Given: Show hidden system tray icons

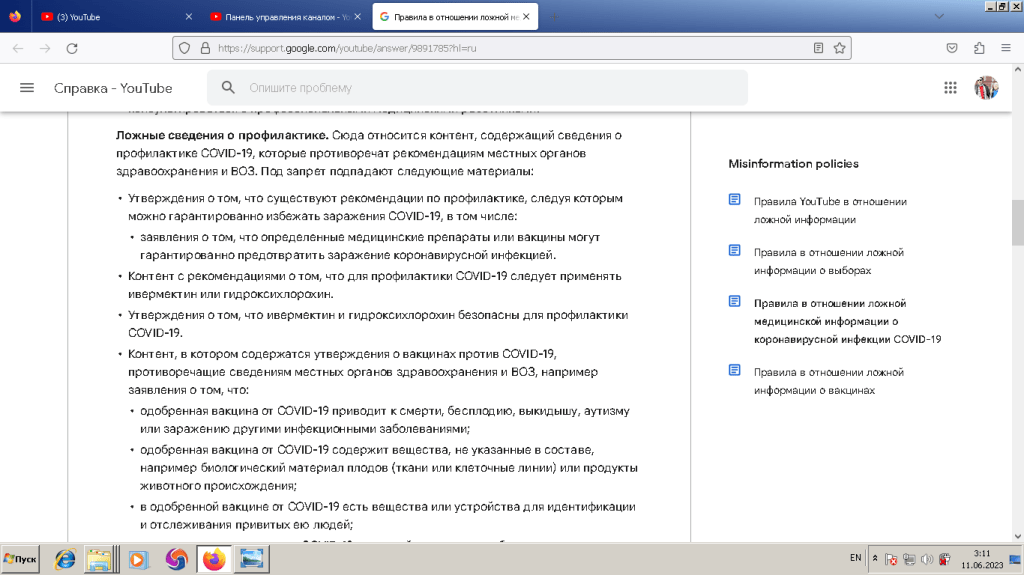Looking at the screenshot, I should point(875,558).
